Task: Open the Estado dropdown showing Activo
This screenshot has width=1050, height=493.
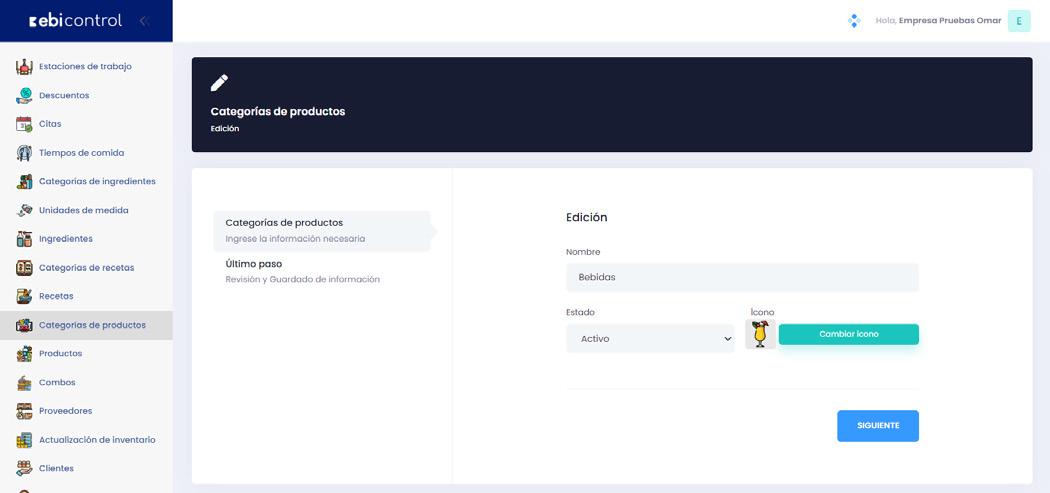Action: click(x=650, y=339)
